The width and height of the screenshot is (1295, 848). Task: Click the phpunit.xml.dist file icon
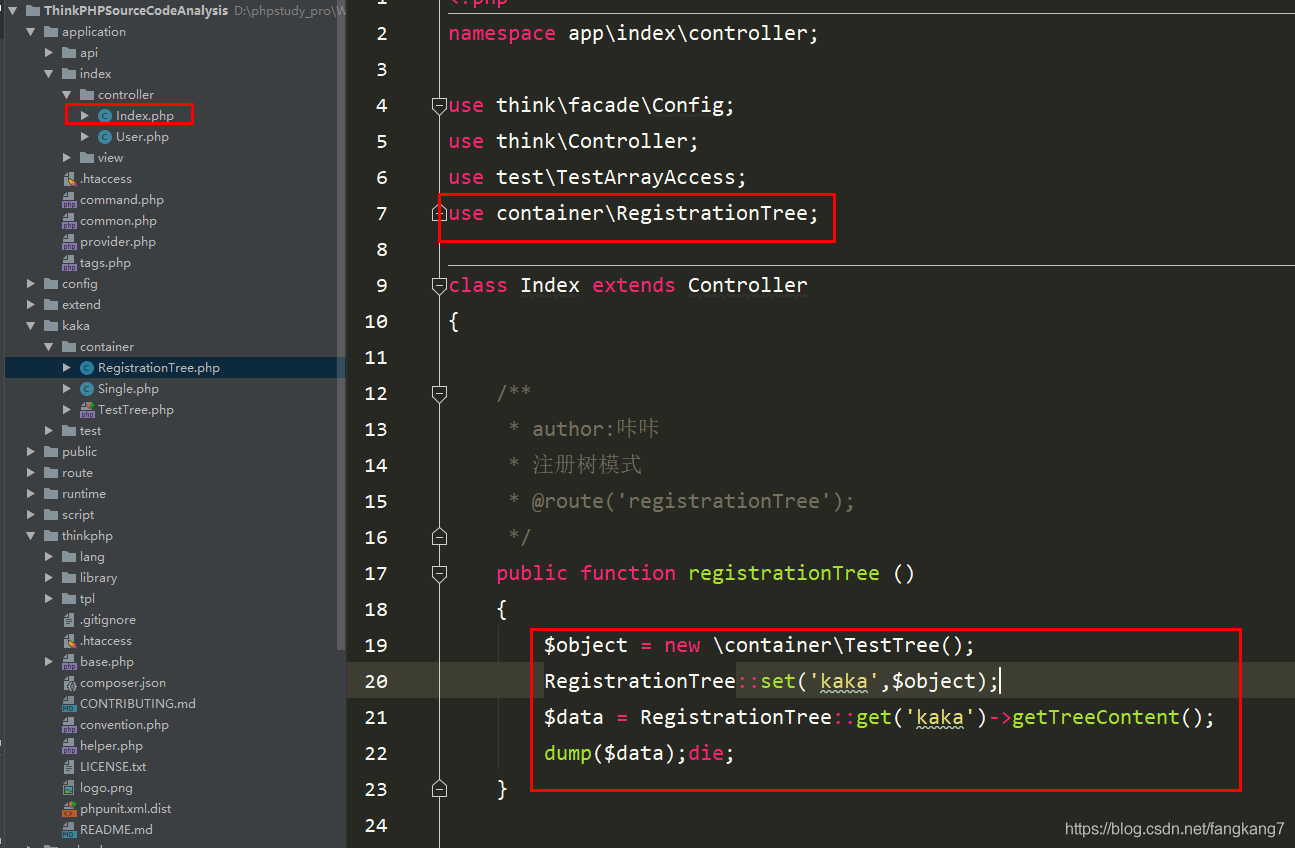point(69,809)
